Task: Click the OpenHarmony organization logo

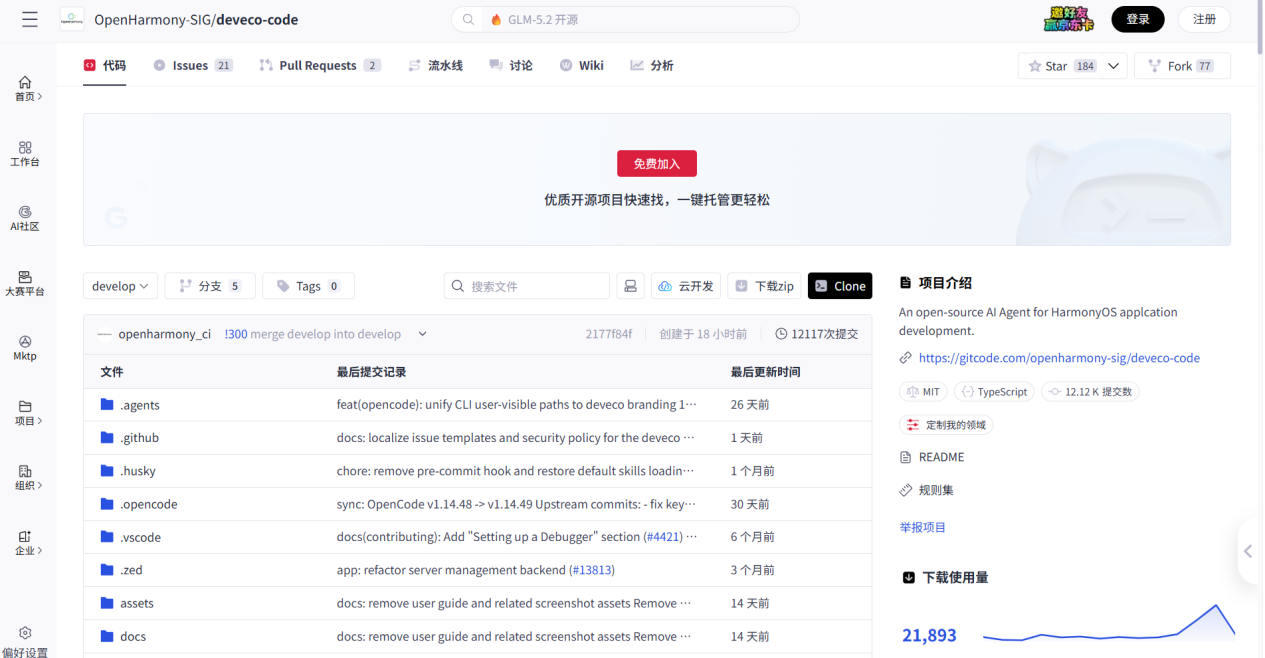Action: pyautogui.click(x=72, y=19)
